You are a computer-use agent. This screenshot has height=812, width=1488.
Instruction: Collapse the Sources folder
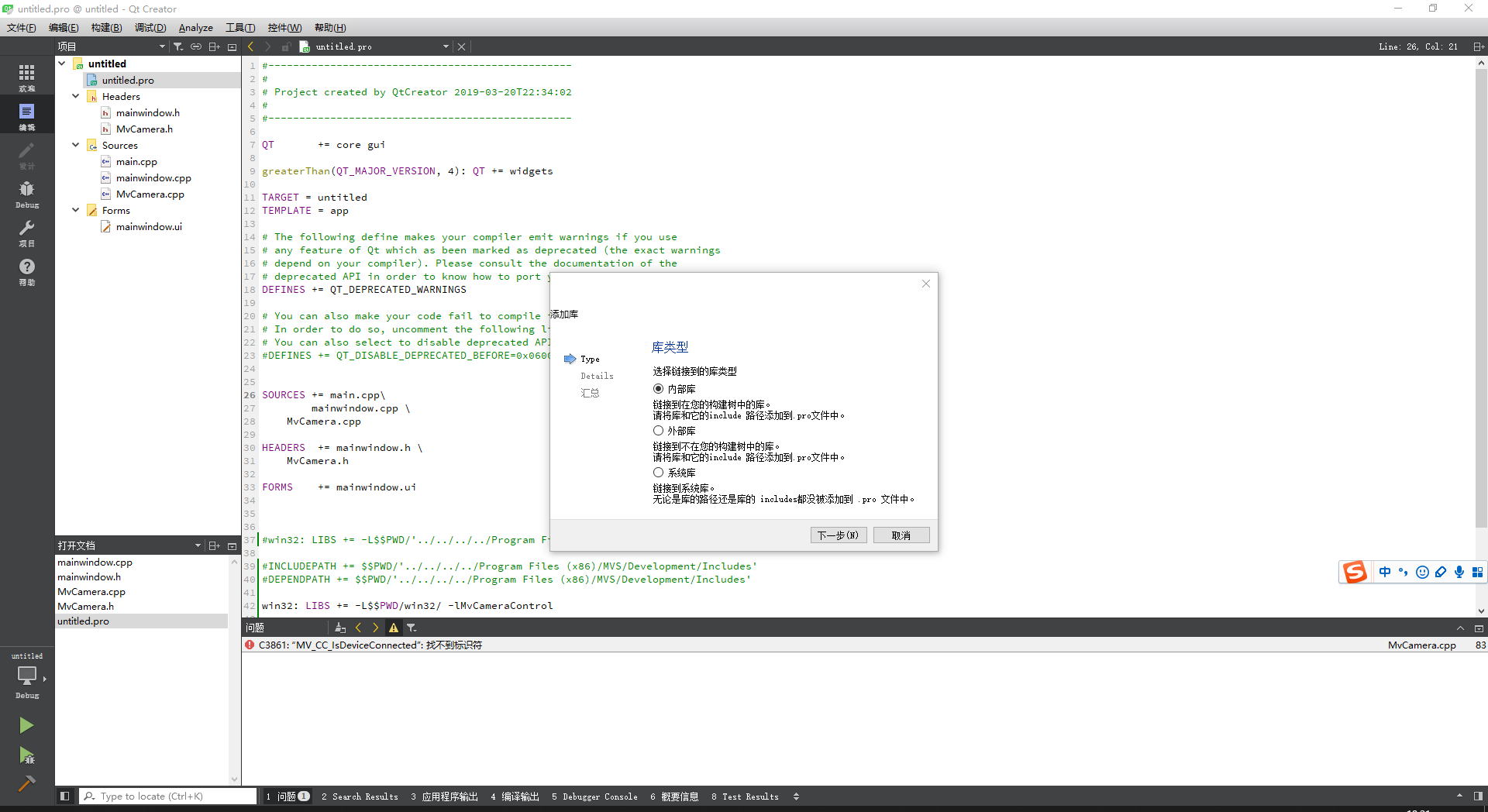[76, 145]
